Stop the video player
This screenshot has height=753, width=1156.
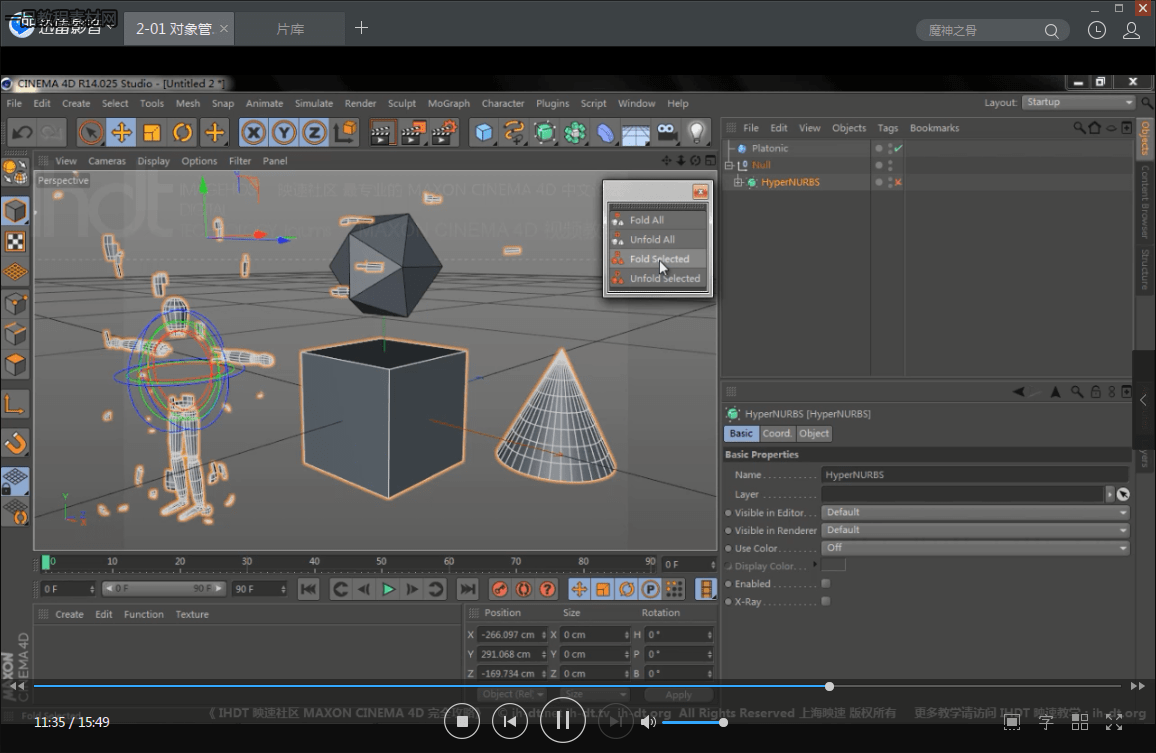tap(462, 721)
